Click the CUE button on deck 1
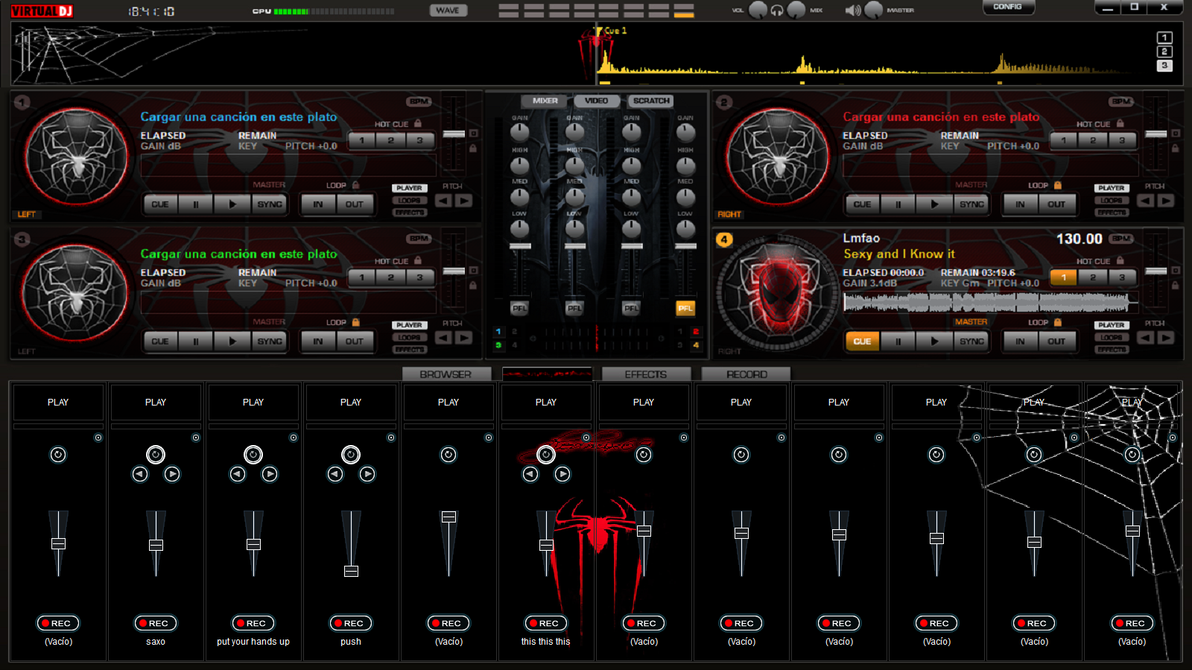Screen dimensions: 1192x670 click(160, 204)
